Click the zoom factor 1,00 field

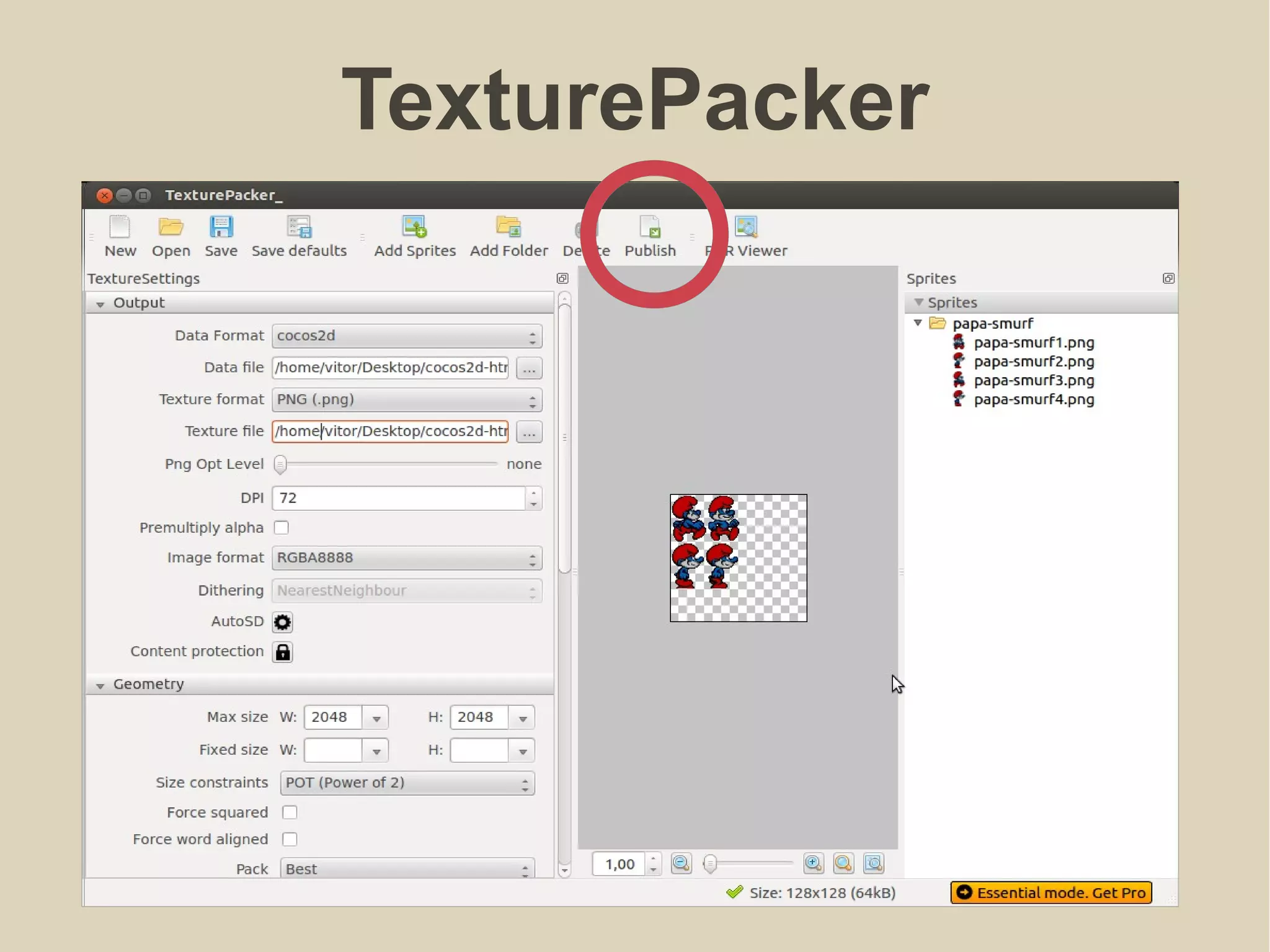tap(619, 864)
